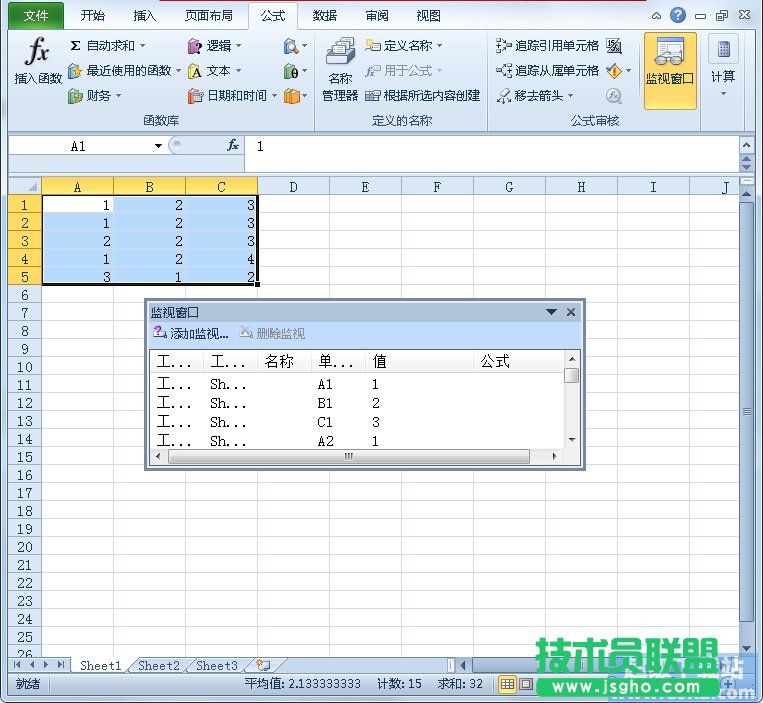Click Trace Dependents (追踪从属单元格)
Viewport: 763px width, 703px height.
pyautogui.click(x=548, y=71)
